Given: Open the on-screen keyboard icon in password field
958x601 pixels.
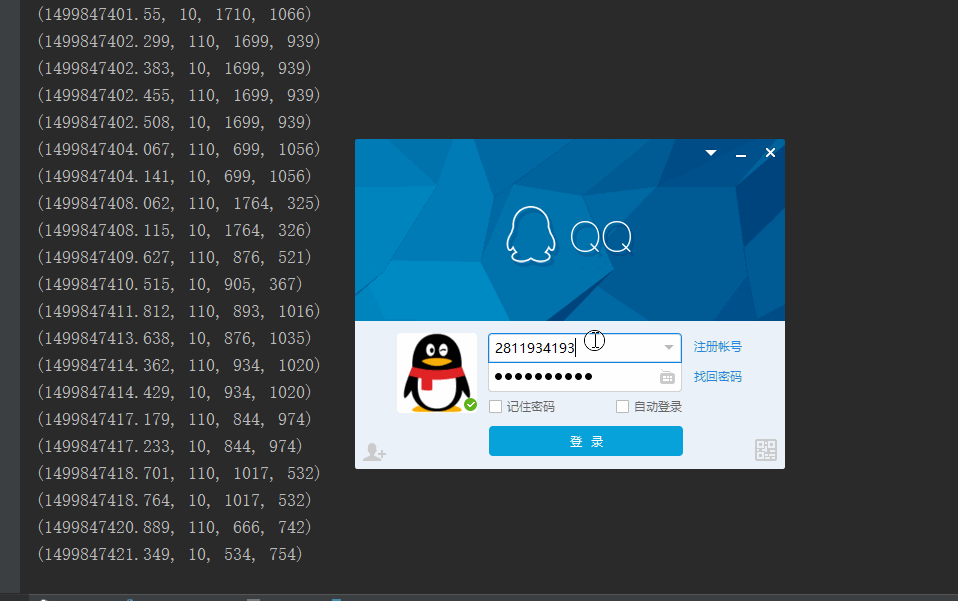Looking at the screenshot, I should pos(666,378).
